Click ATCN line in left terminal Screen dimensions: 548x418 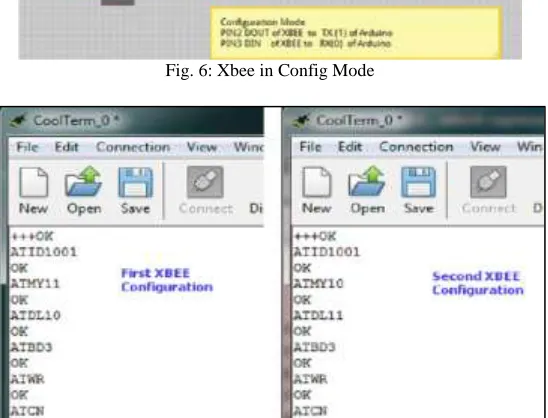point(27,411)
